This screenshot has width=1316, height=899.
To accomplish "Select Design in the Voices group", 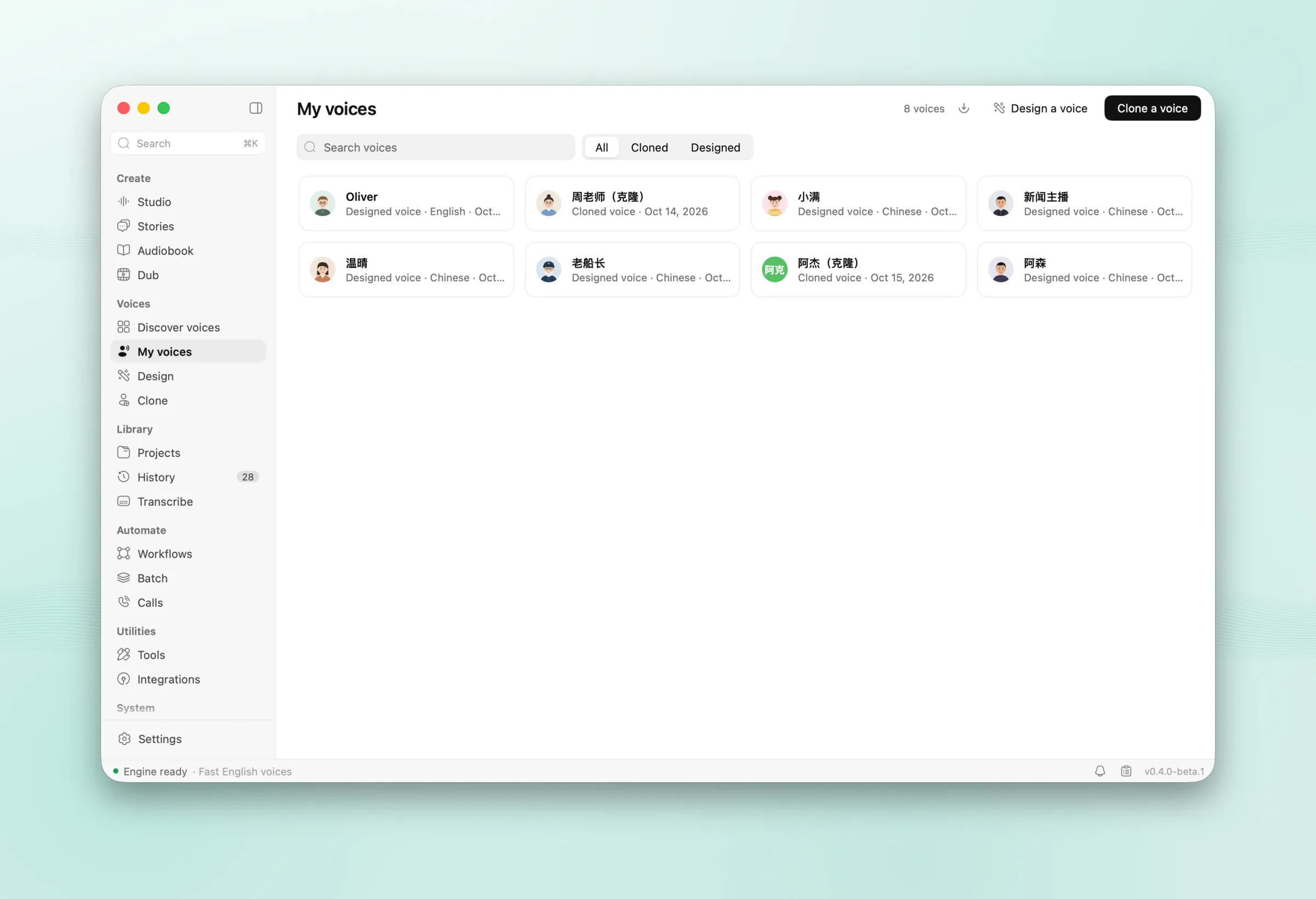I will coord(188,376).
